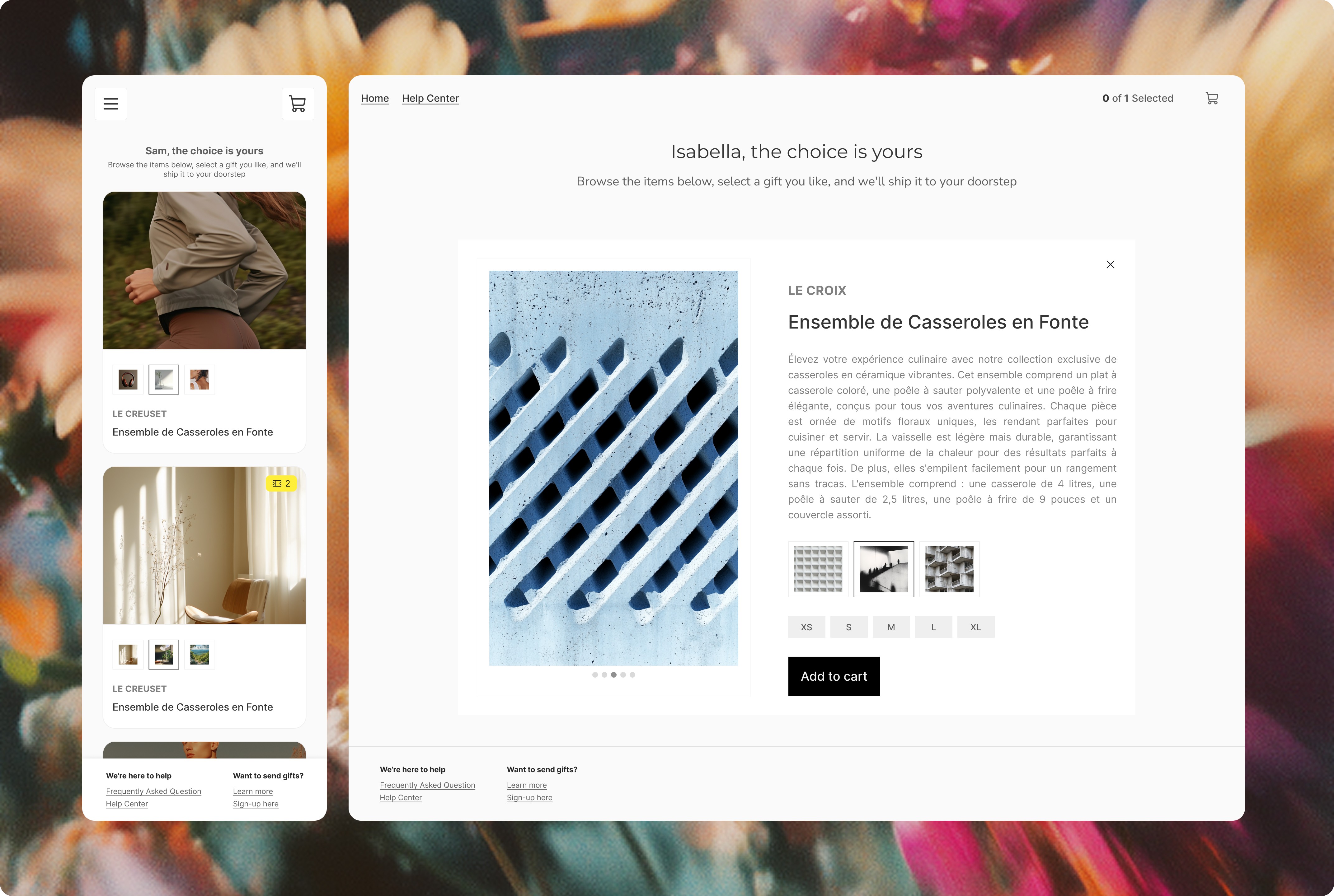Open the shopping cart next to Selected counter
1334x896 pixels.
(1212, 98)
